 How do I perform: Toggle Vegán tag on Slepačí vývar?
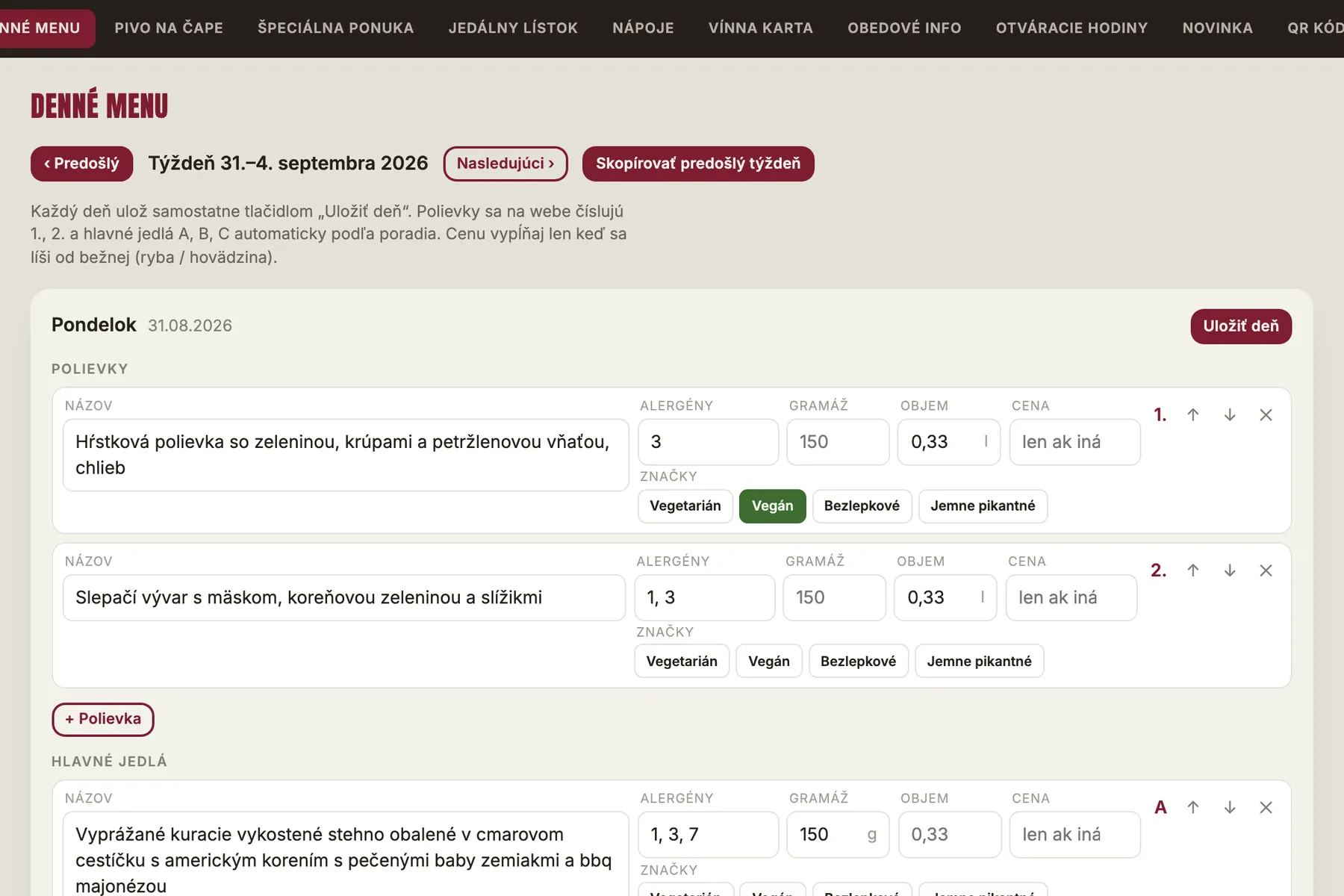pos(769,662)
